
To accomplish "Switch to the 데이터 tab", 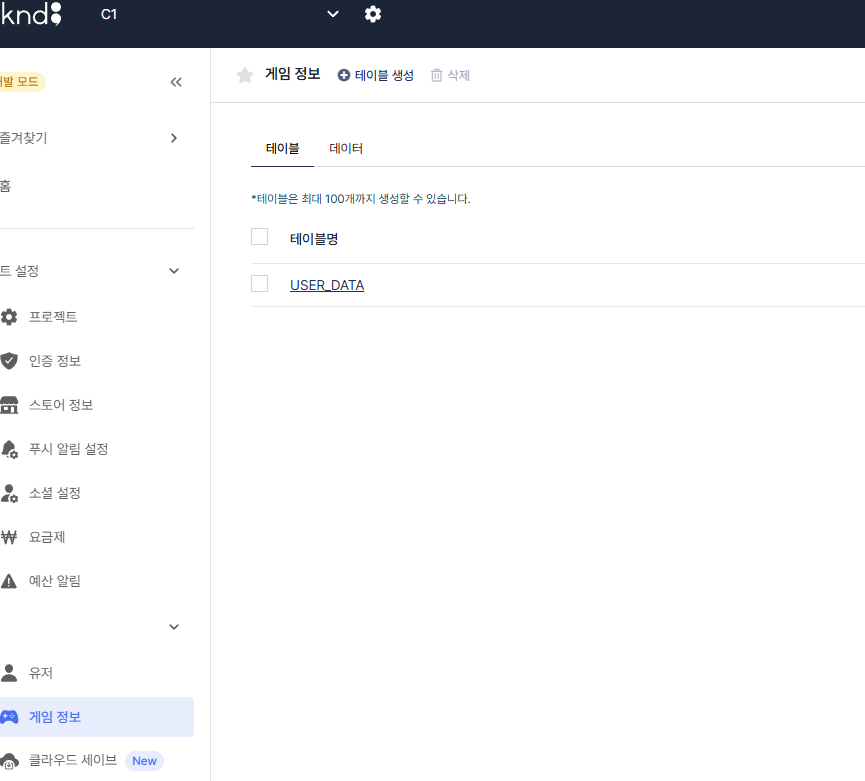I will 346,148.
